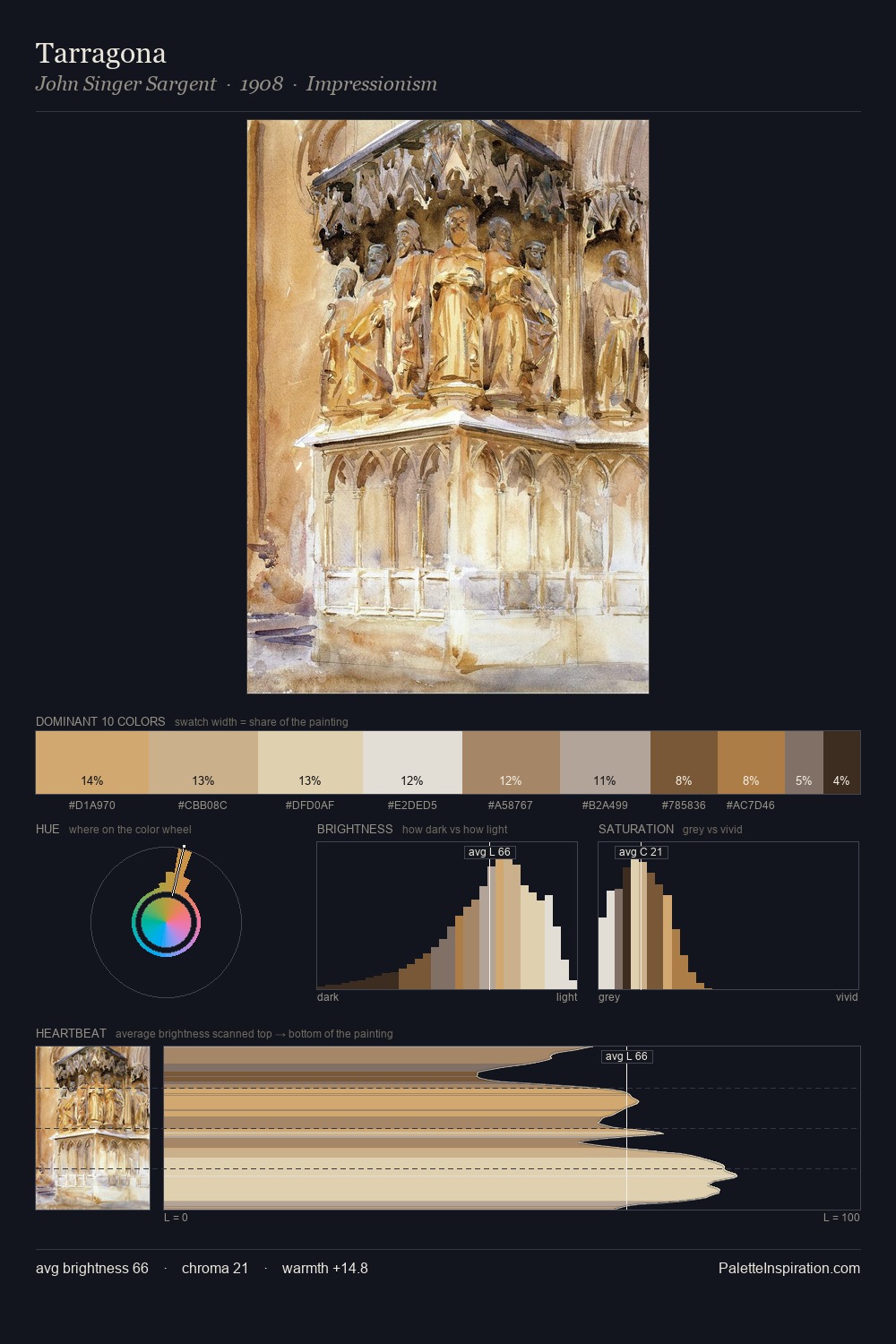Click the vivid axis label

point(847,997)
